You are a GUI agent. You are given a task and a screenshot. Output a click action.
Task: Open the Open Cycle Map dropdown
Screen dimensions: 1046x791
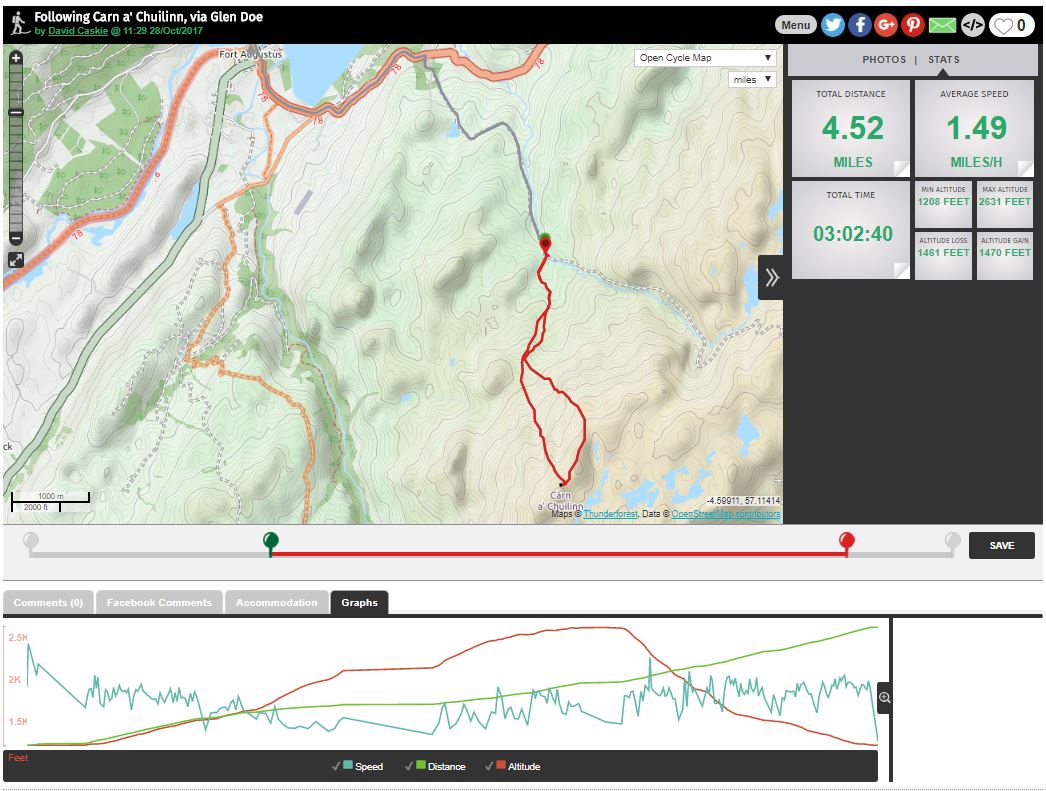pos(706,58)
